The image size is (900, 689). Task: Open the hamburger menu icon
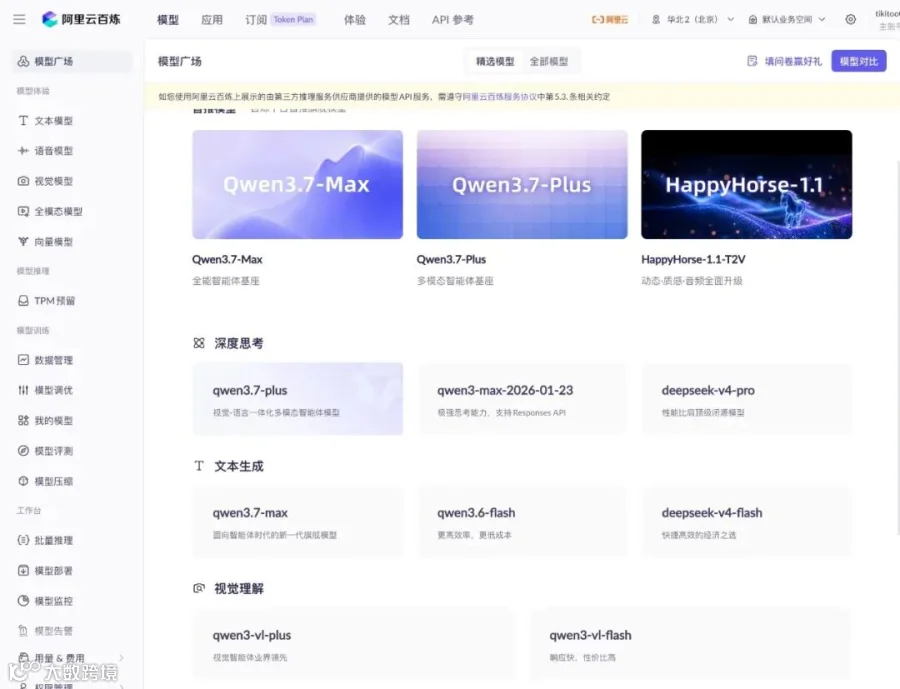click(x=19, y=20)
